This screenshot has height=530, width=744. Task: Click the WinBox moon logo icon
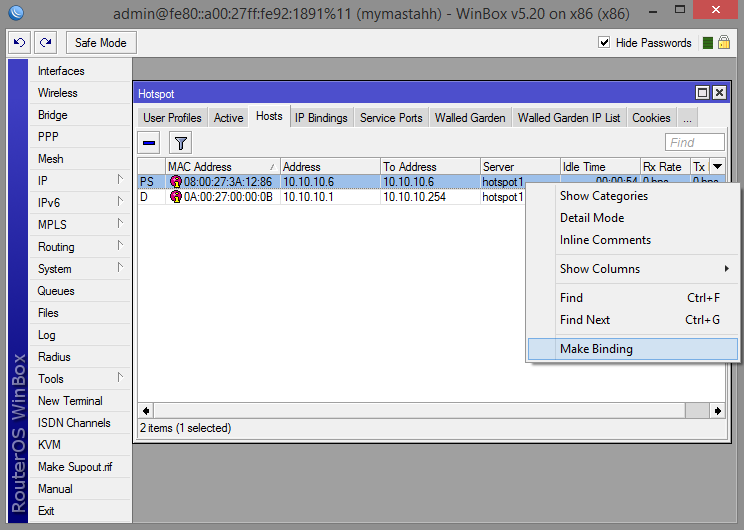point(16,12)
